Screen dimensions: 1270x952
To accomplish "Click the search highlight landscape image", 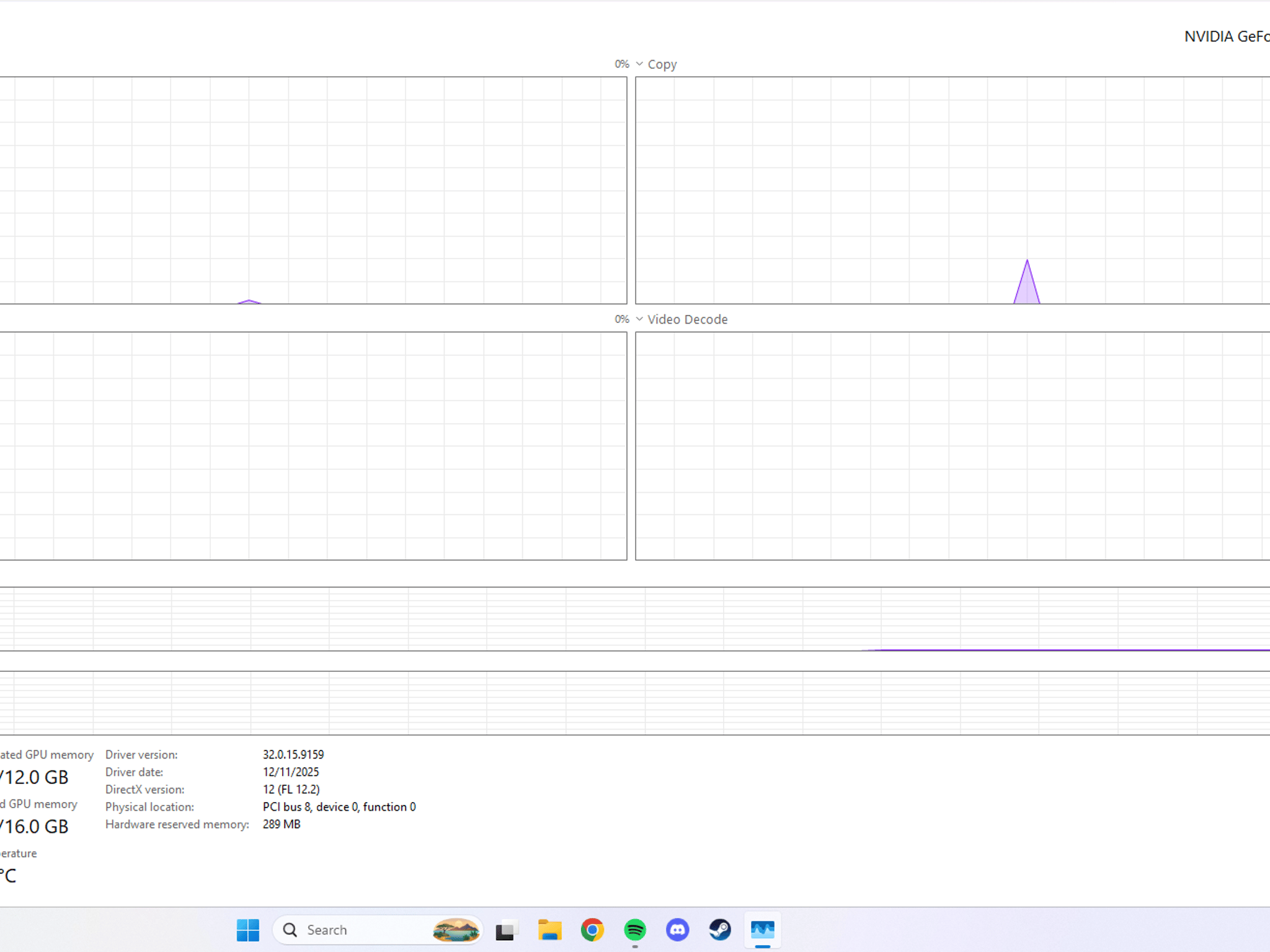I will (x=456, y=930).
